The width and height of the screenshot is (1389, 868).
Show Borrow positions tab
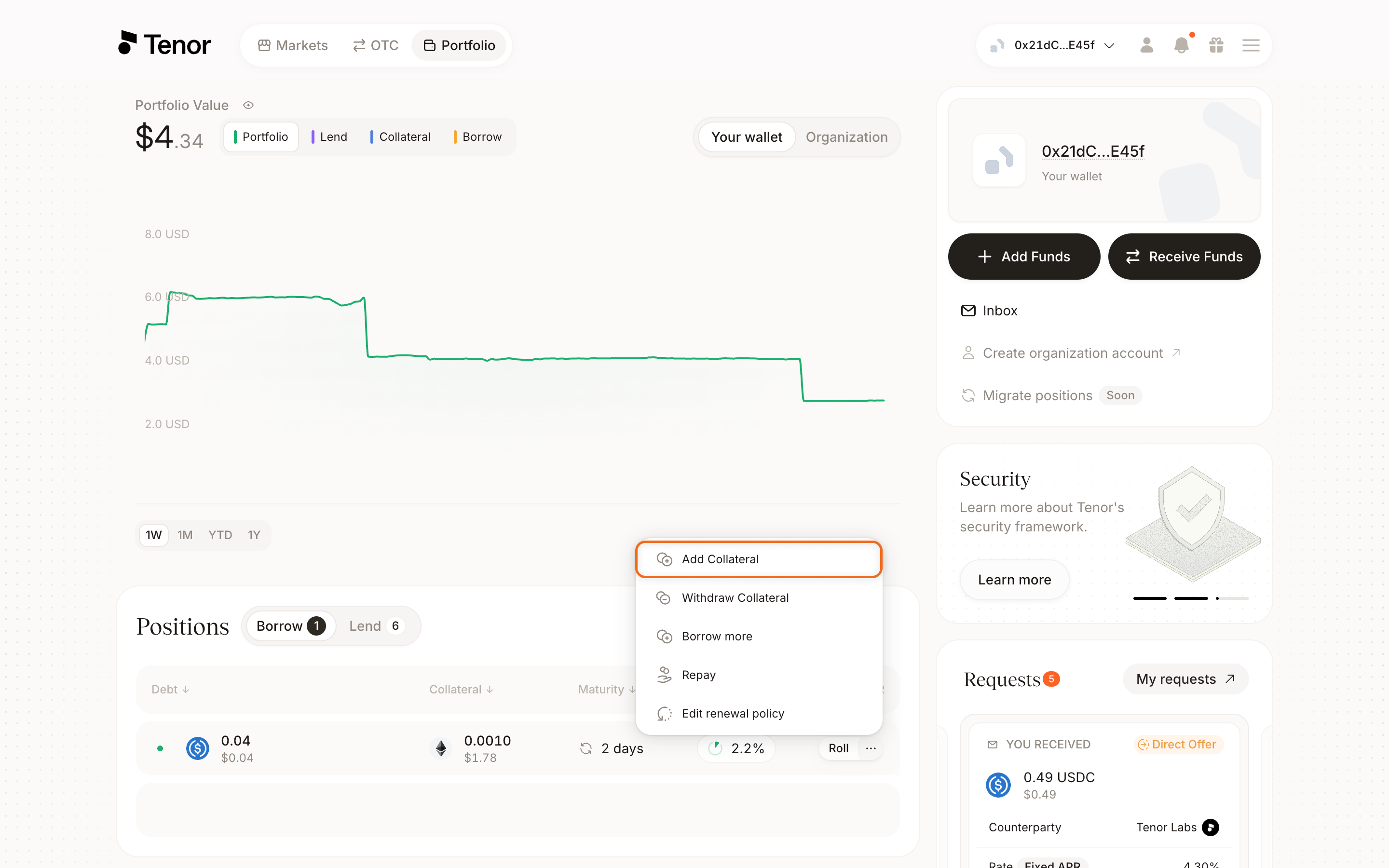(x=290, y=626)
